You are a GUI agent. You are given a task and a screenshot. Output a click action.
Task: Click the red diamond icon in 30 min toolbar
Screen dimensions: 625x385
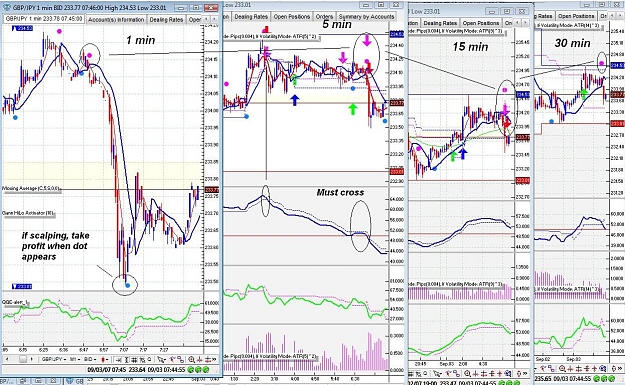click(x=613, y=369)
